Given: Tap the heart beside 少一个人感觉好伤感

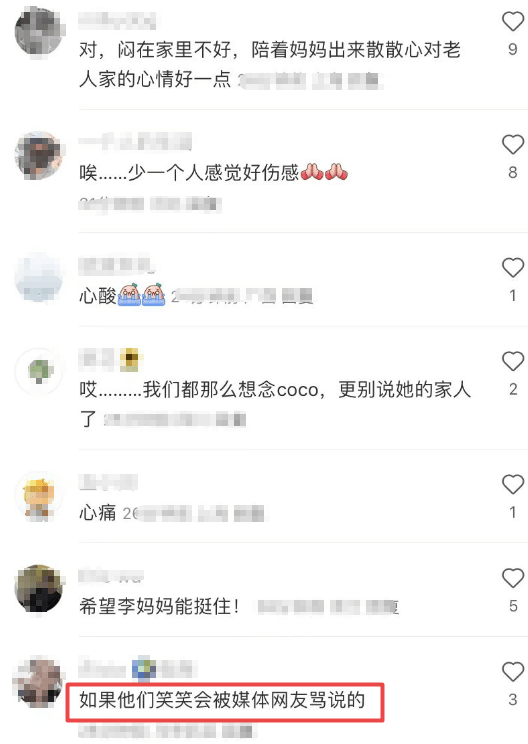Looking at the screenshot, I should coord(512,144).
